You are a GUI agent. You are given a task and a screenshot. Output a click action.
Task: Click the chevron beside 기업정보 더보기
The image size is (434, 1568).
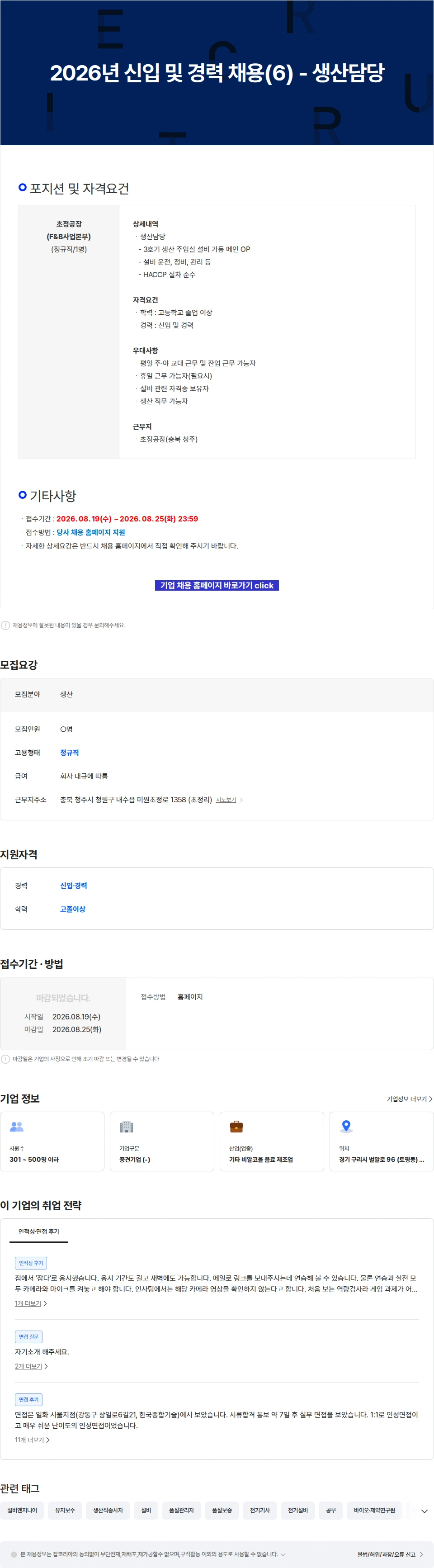pos(431,1099)
